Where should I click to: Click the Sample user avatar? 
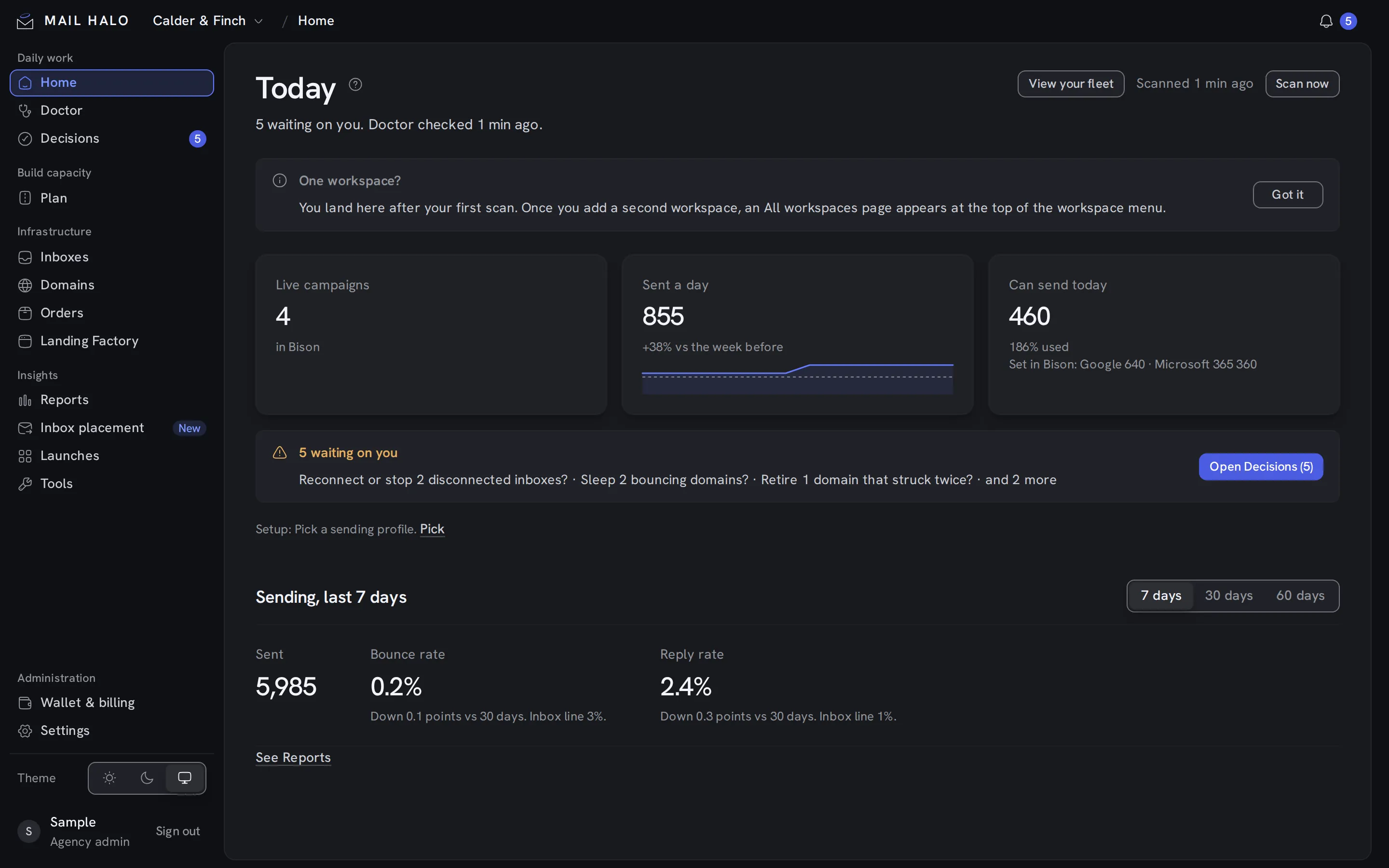(x=29, y=831)
